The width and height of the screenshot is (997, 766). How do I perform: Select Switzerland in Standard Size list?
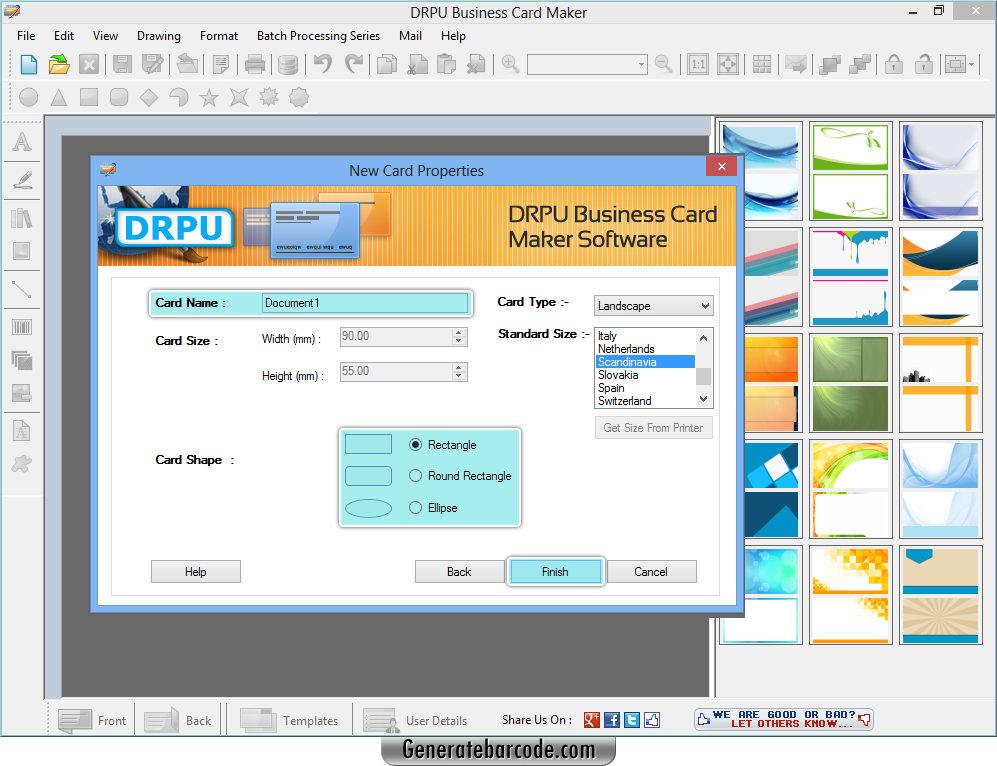[646, 400]
